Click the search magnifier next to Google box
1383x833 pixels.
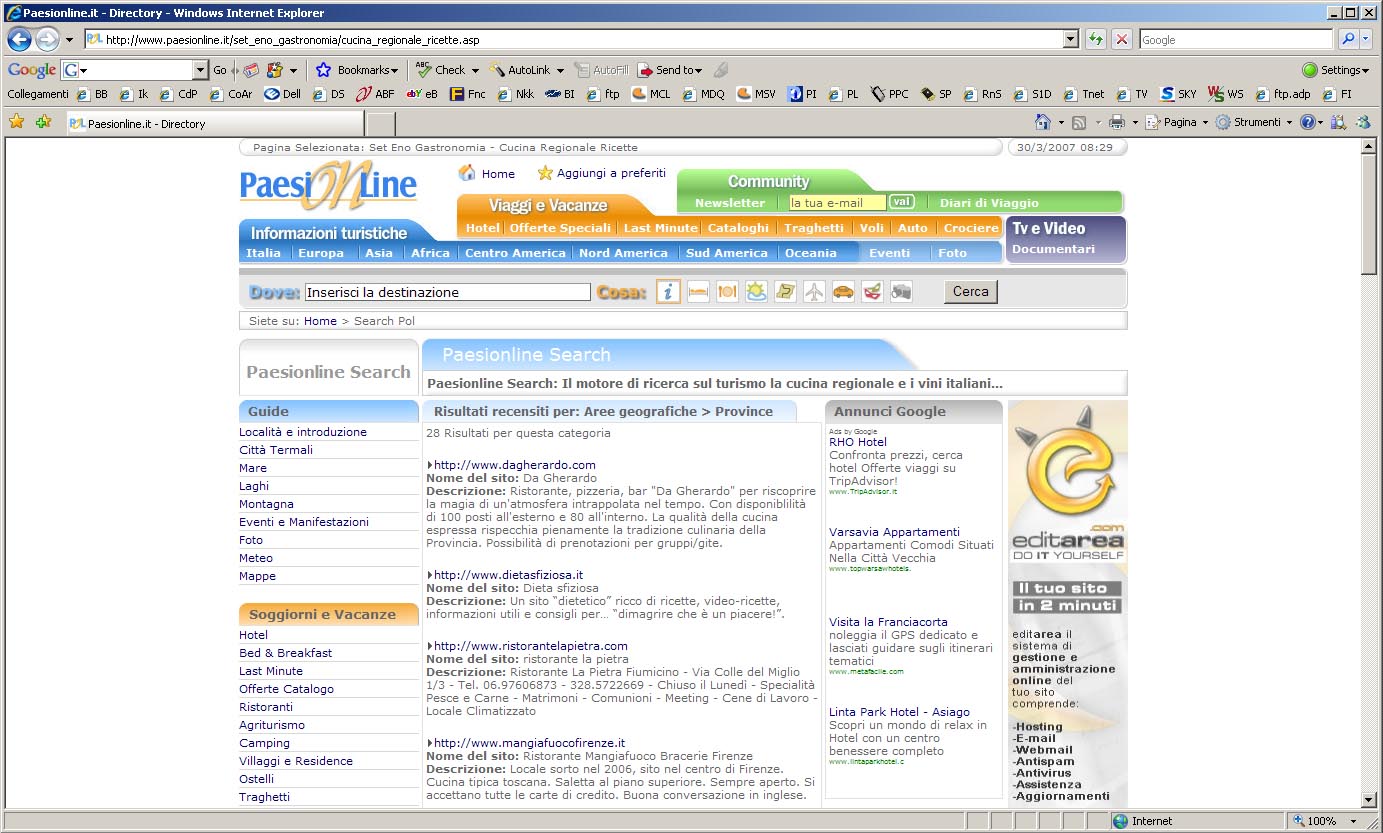pos(1347,40)
